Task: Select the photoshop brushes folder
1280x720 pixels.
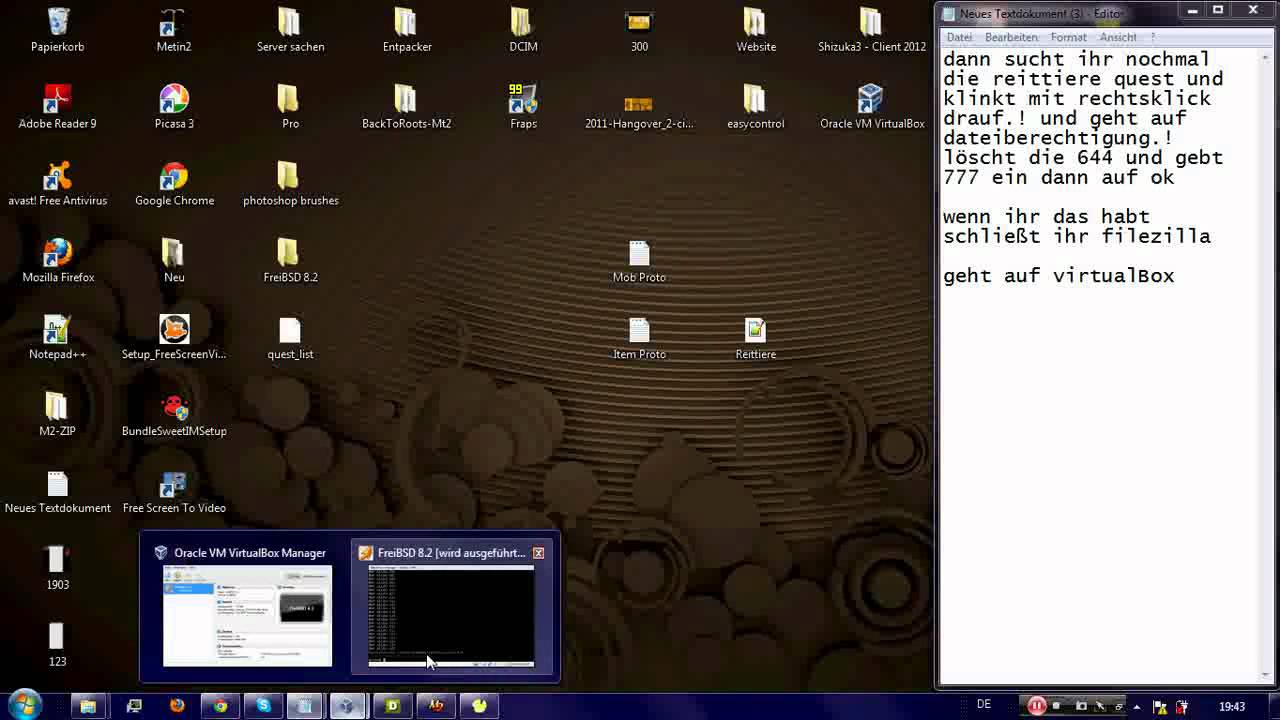Action: (290, 183)
